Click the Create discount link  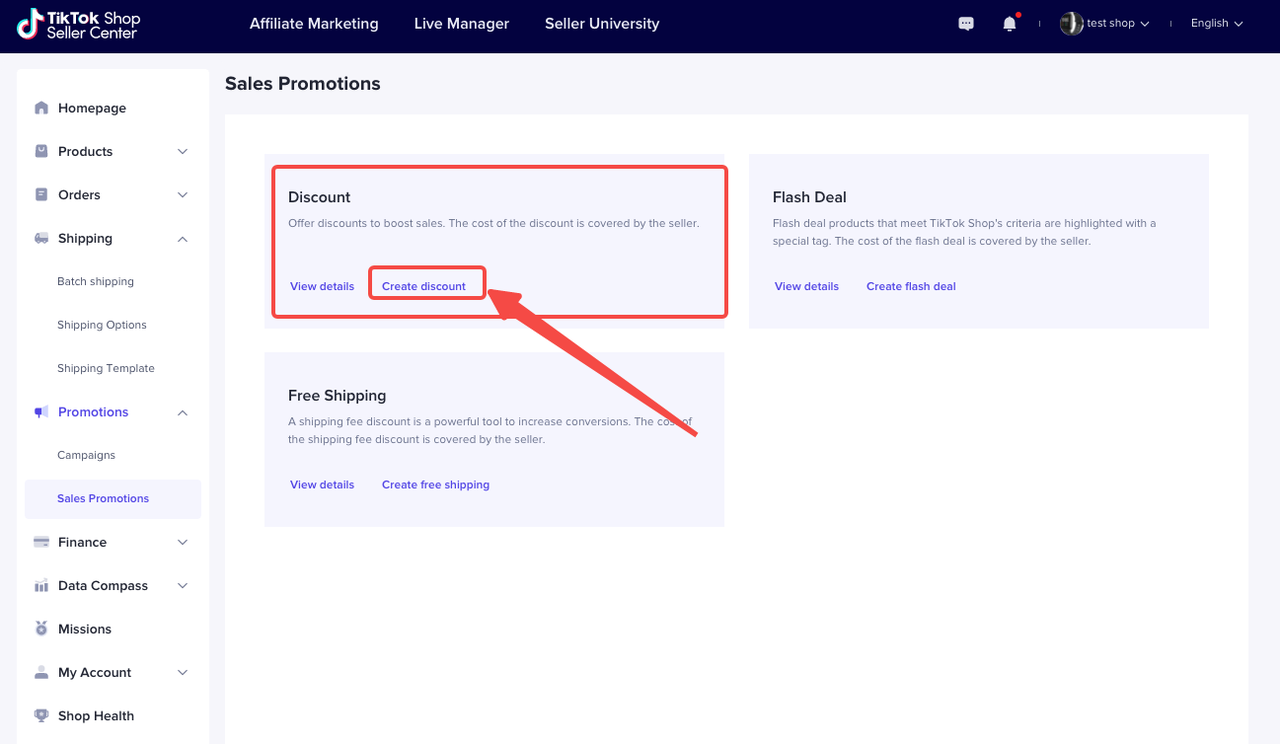click(424, 286)
